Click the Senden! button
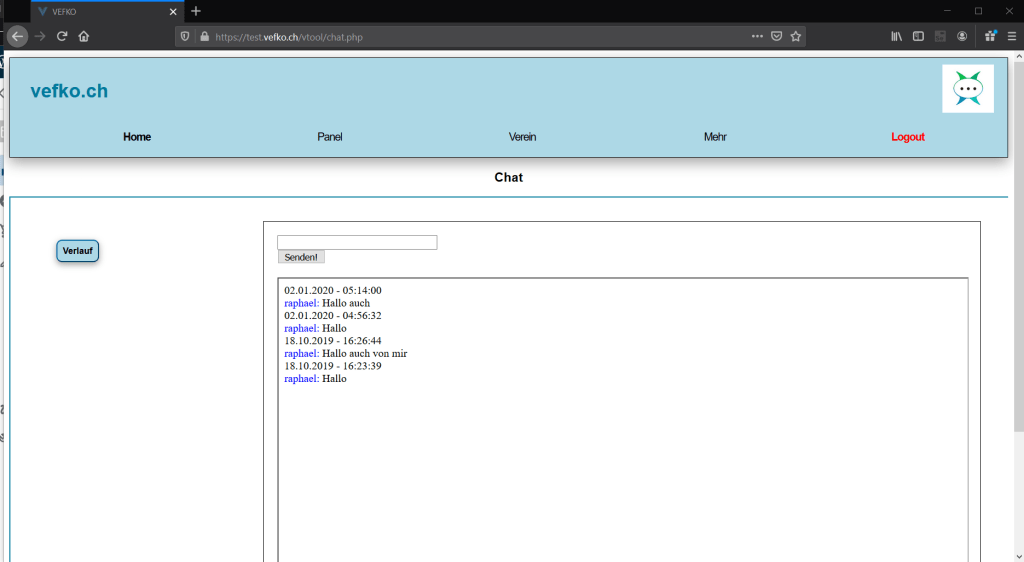 click(x=301, y=257)
